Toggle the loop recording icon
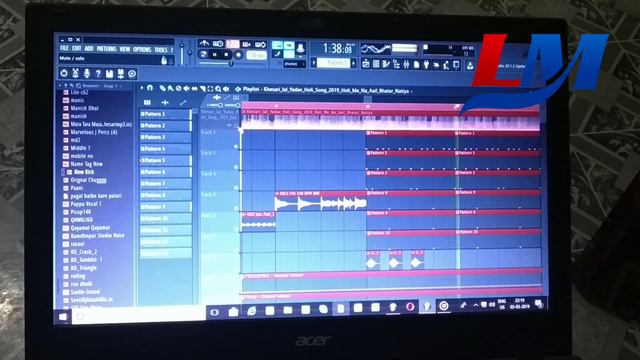 tap(260, 44)
